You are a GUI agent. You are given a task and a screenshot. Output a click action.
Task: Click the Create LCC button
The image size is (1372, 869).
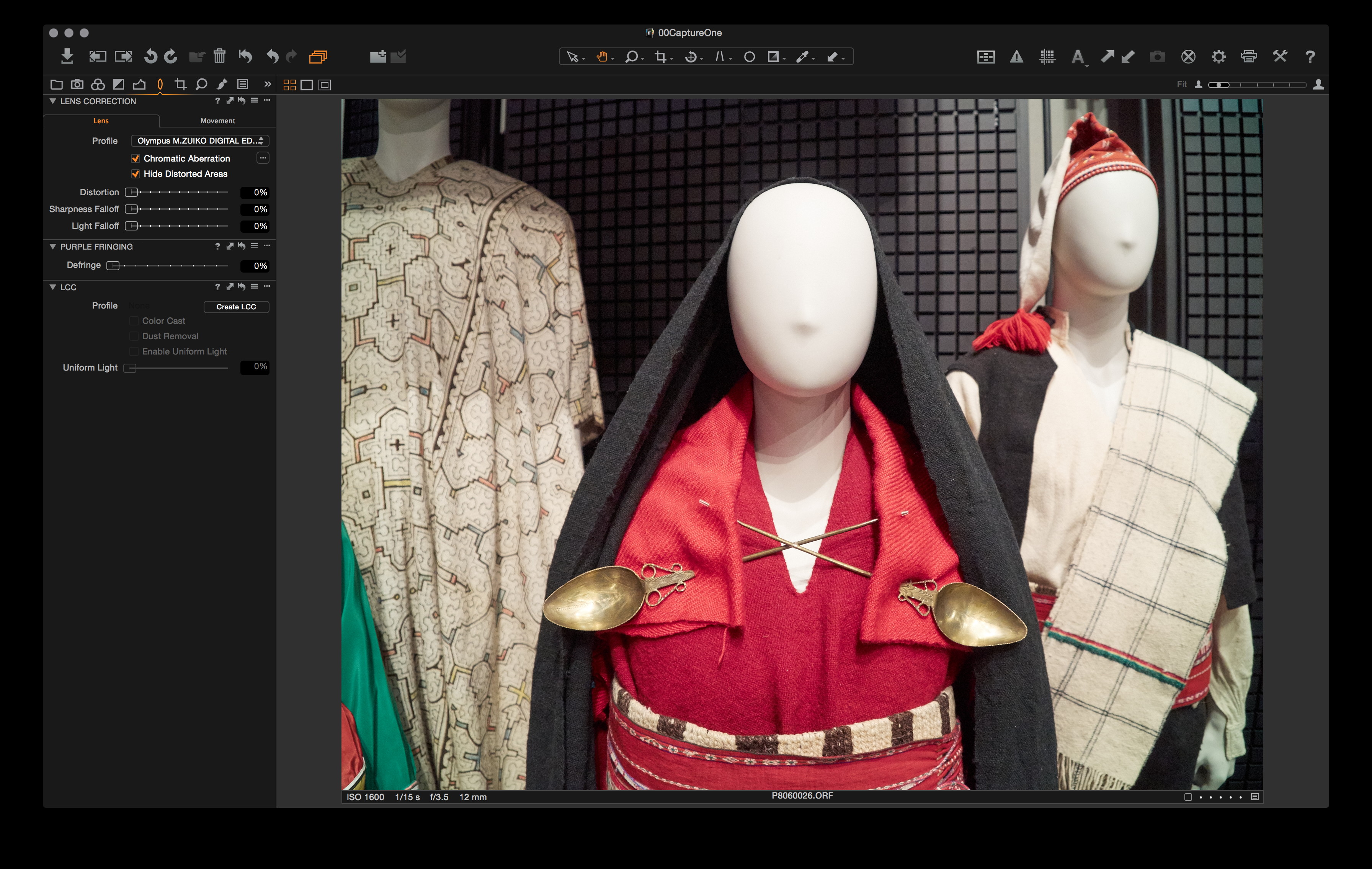(x=236, y=307)
